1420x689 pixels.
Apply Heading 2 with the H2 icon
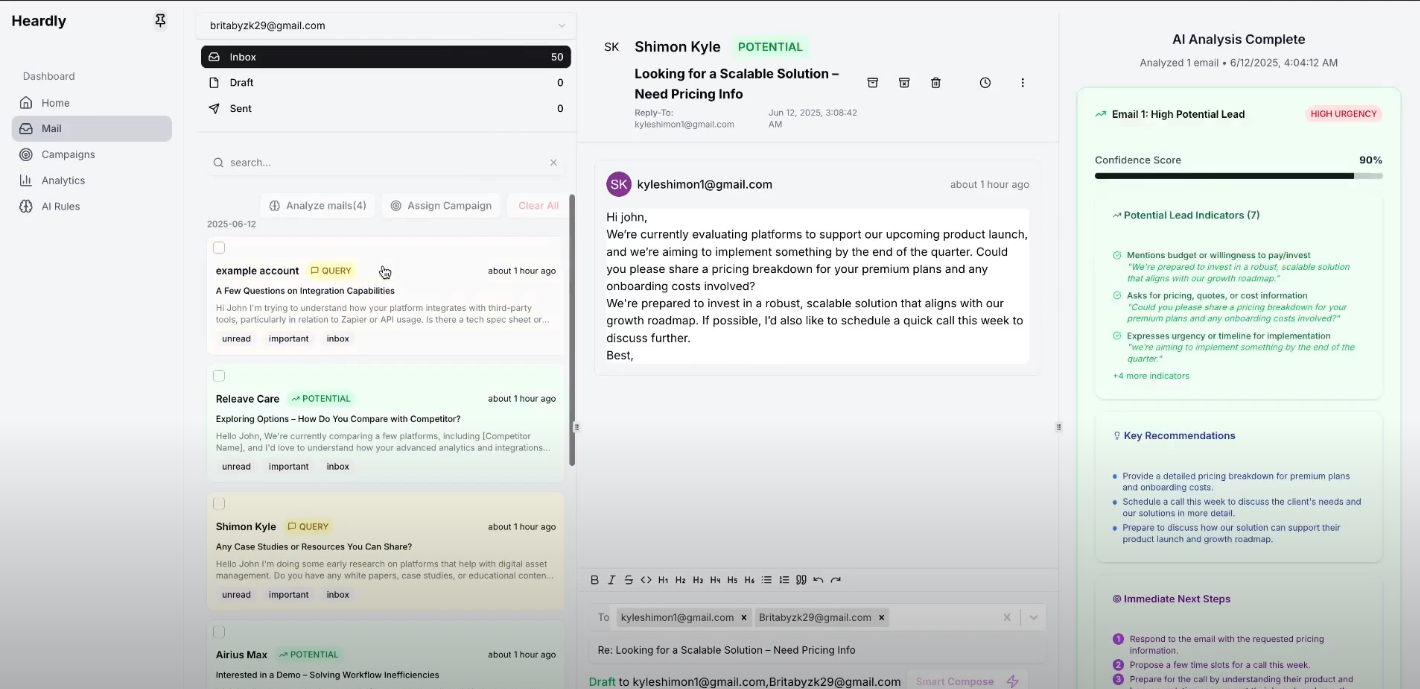680,580
